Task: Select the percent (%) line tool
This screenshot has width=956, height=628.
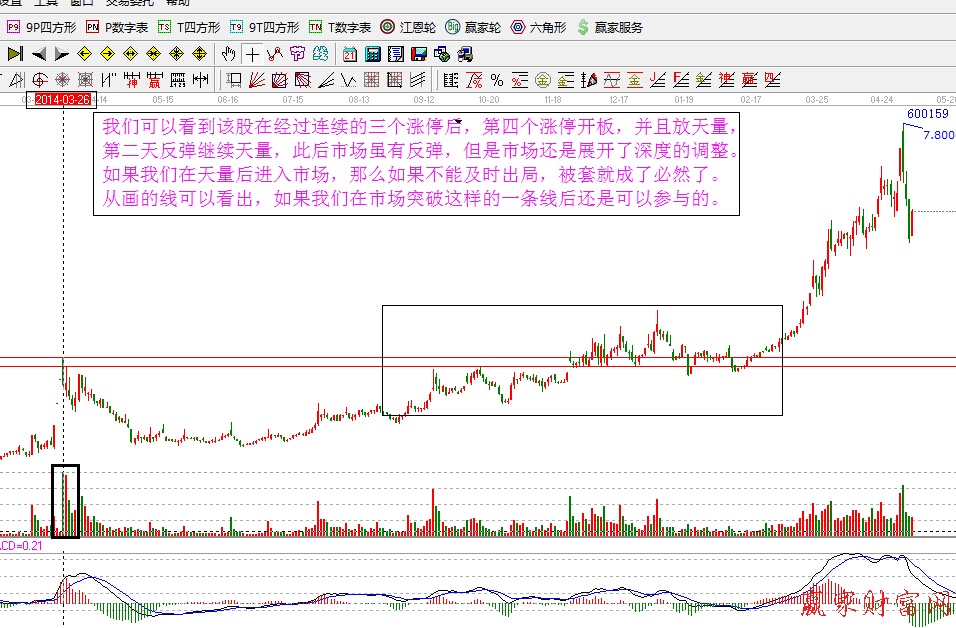Action: (x=496, y=79)
